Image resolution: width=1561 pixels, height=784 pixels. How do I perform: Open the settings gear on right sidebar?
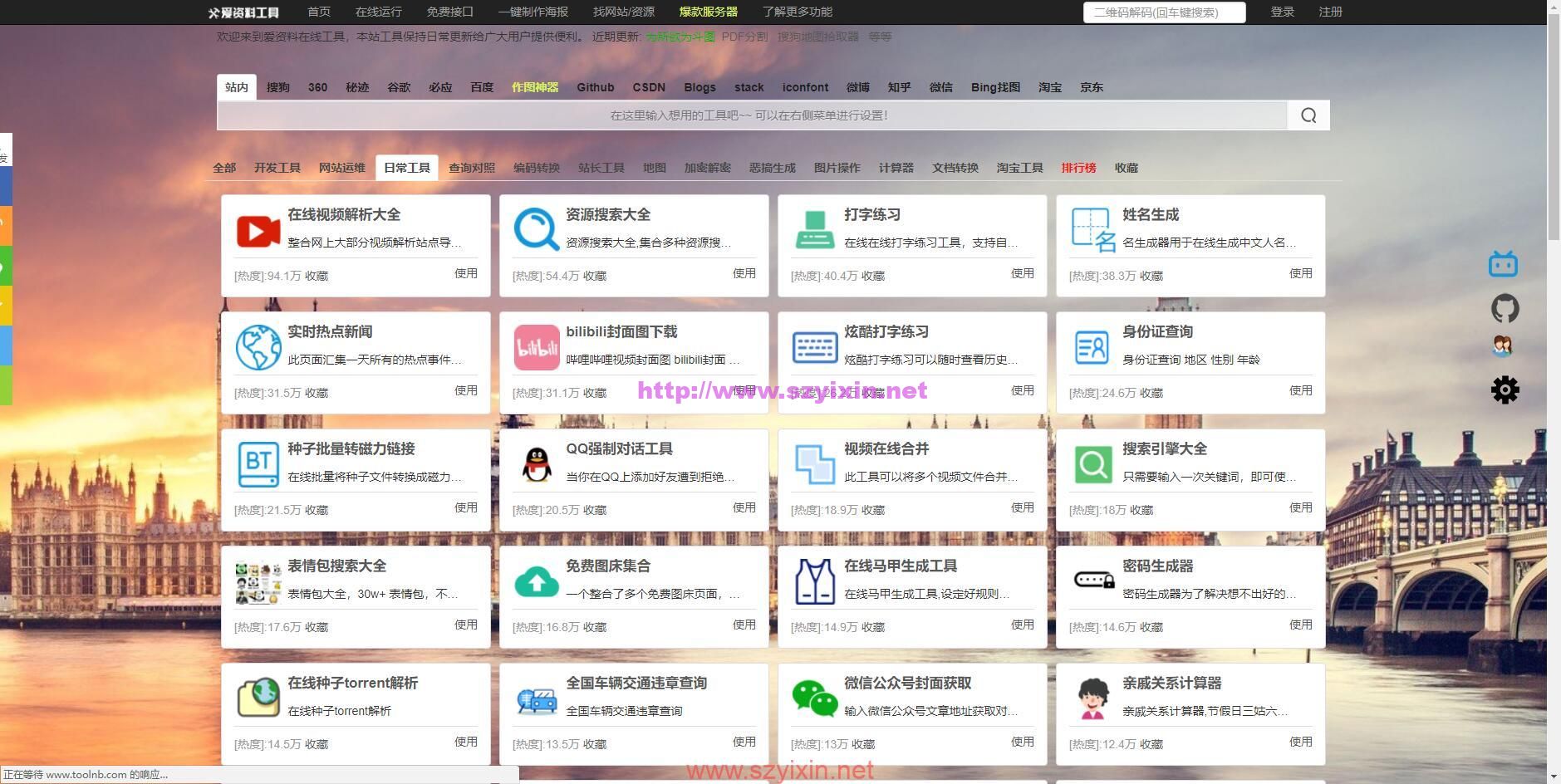tap(1505, 390)
